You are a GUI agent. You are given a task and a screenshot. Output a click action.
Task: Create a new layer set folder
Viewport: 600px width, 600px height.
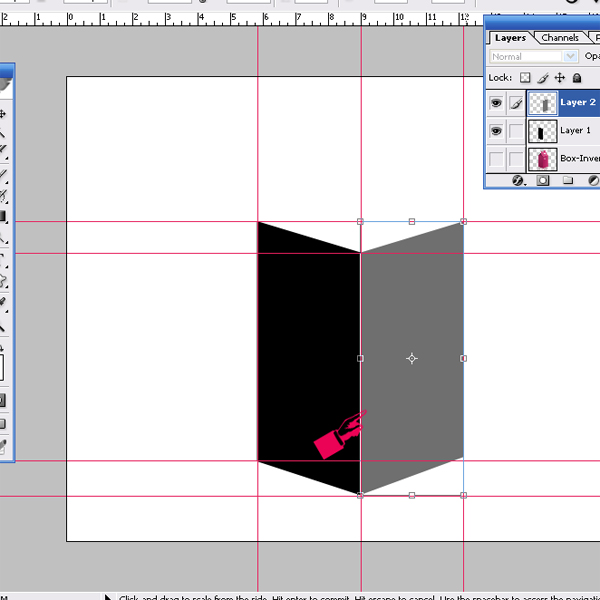click(x=568, y=180)
